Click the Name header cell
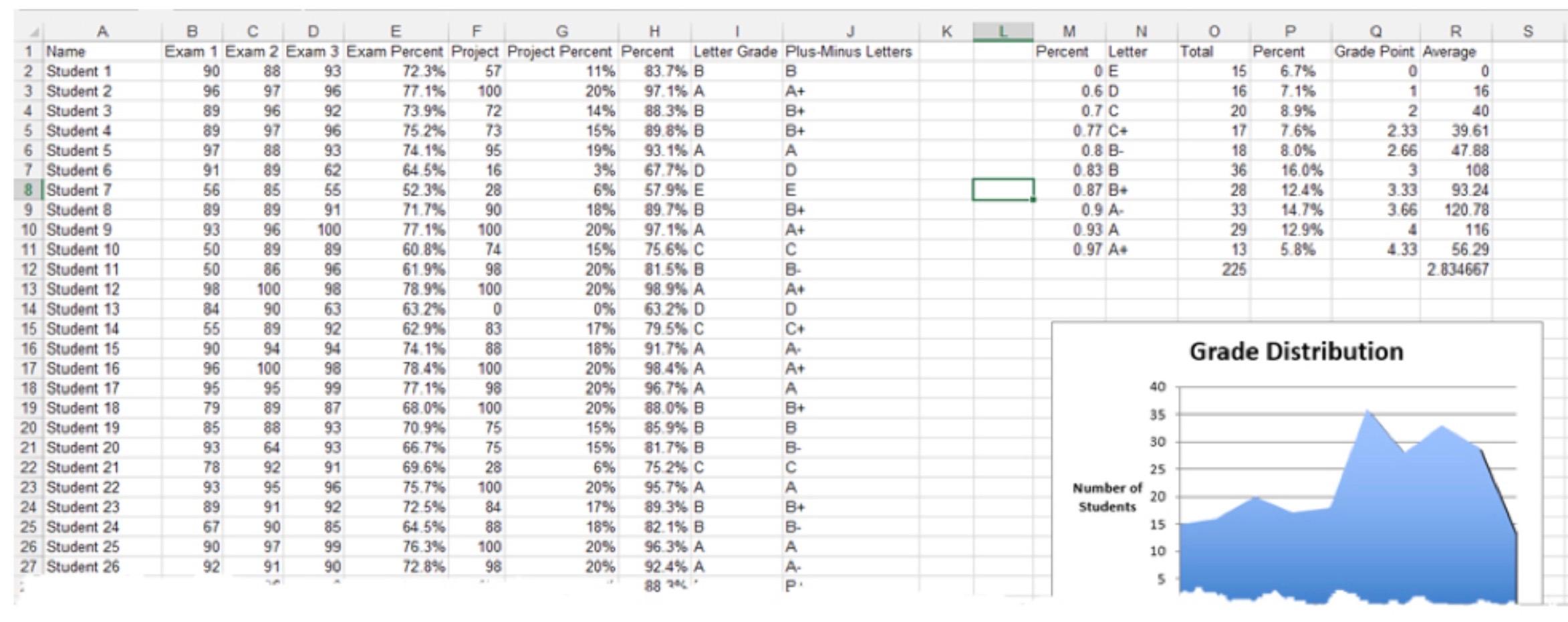 102,51
